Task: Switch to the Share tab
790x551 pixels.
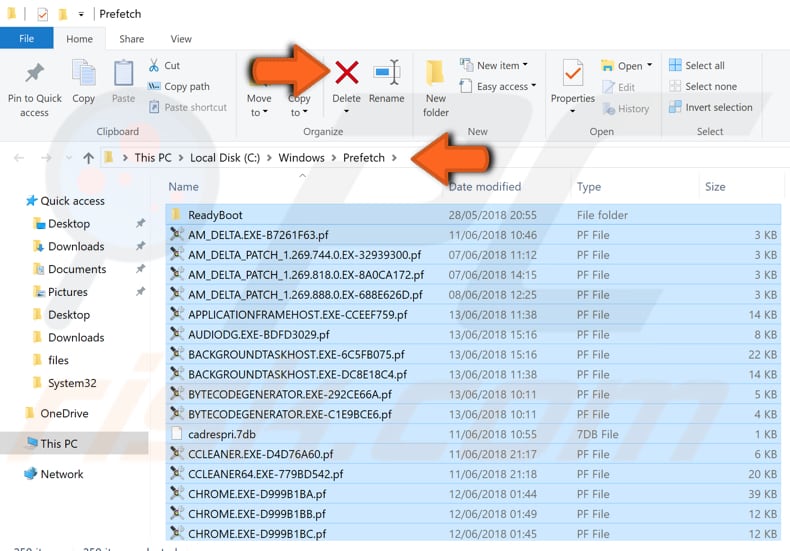Action: [x=131, y=39]
